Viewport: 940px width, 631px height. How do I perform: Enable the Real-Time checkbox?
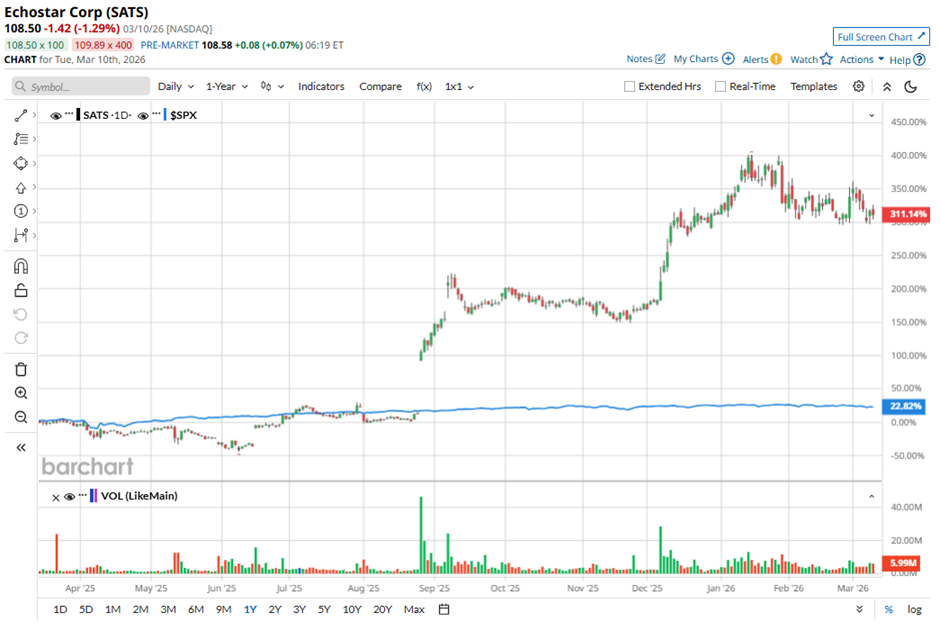pos(721,86)
